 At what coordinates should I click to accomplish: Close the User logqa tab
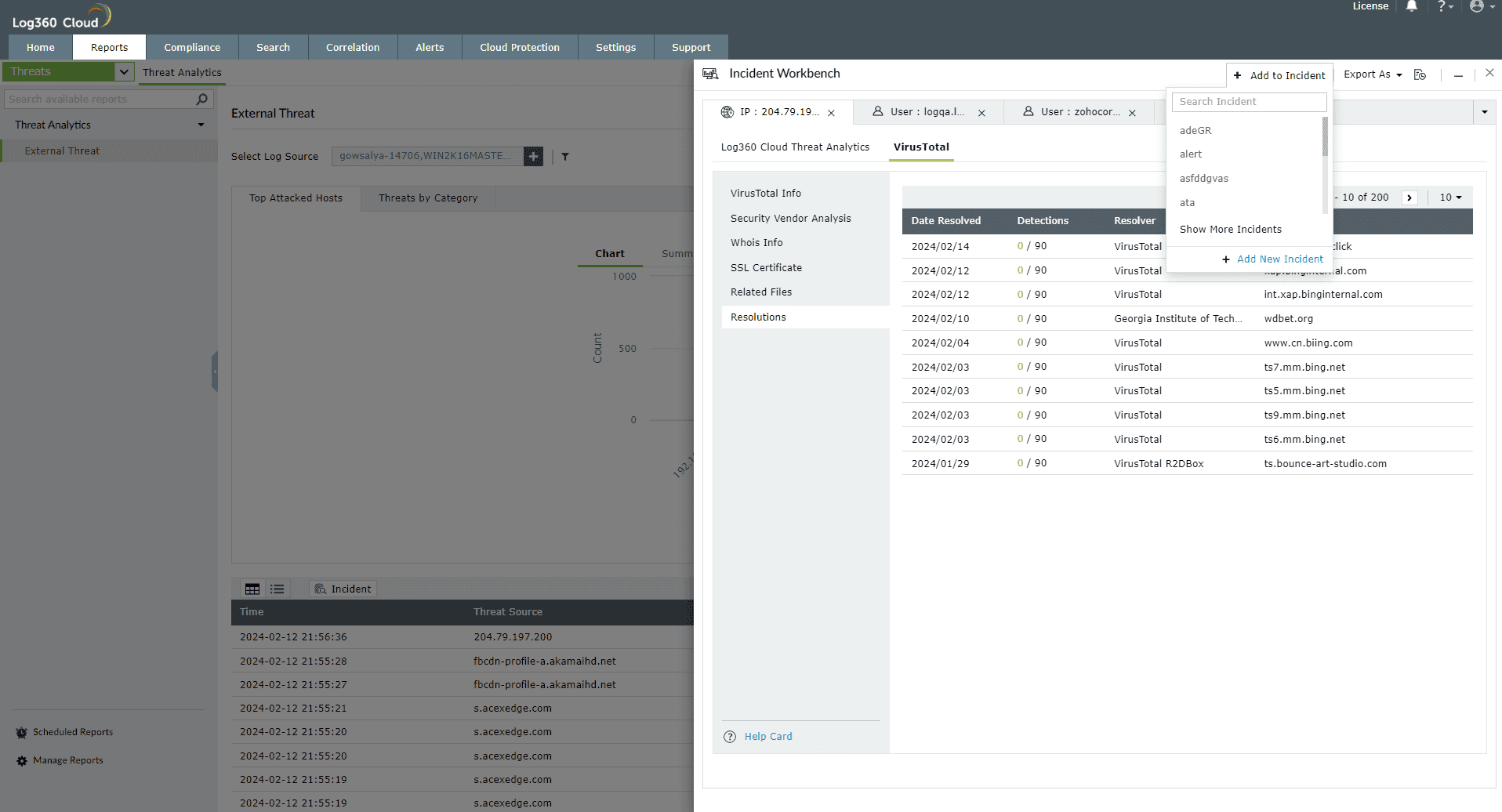(981, 113)
